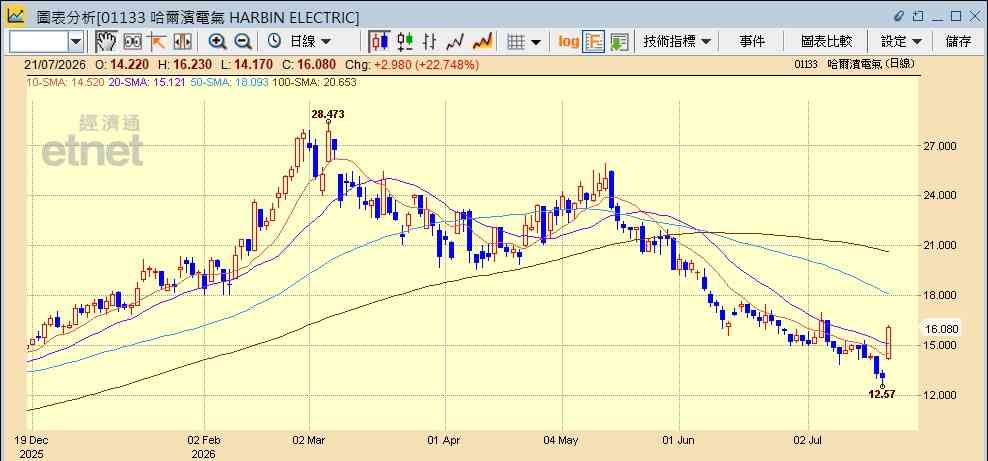
Task: Click the 圖表比較 button
Action: click(826, 42)
